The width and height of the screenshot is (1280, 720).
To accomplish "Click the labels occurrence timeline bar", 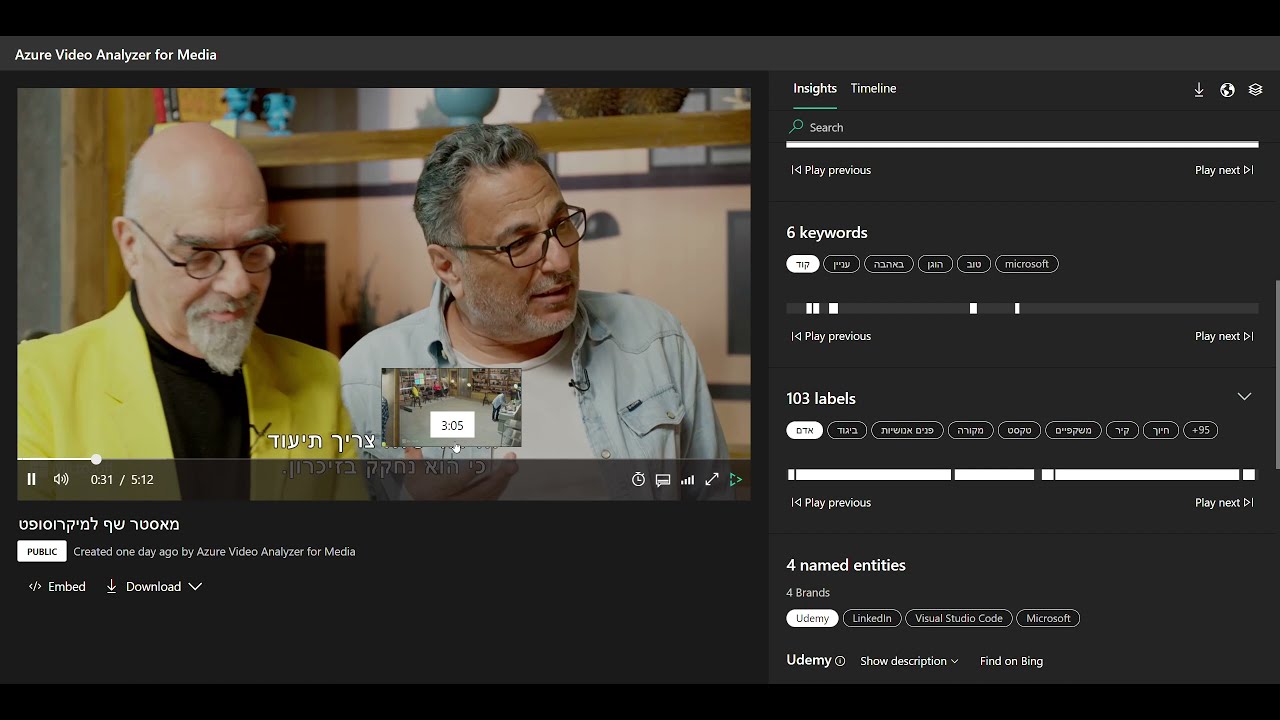I will point(1022,475).
